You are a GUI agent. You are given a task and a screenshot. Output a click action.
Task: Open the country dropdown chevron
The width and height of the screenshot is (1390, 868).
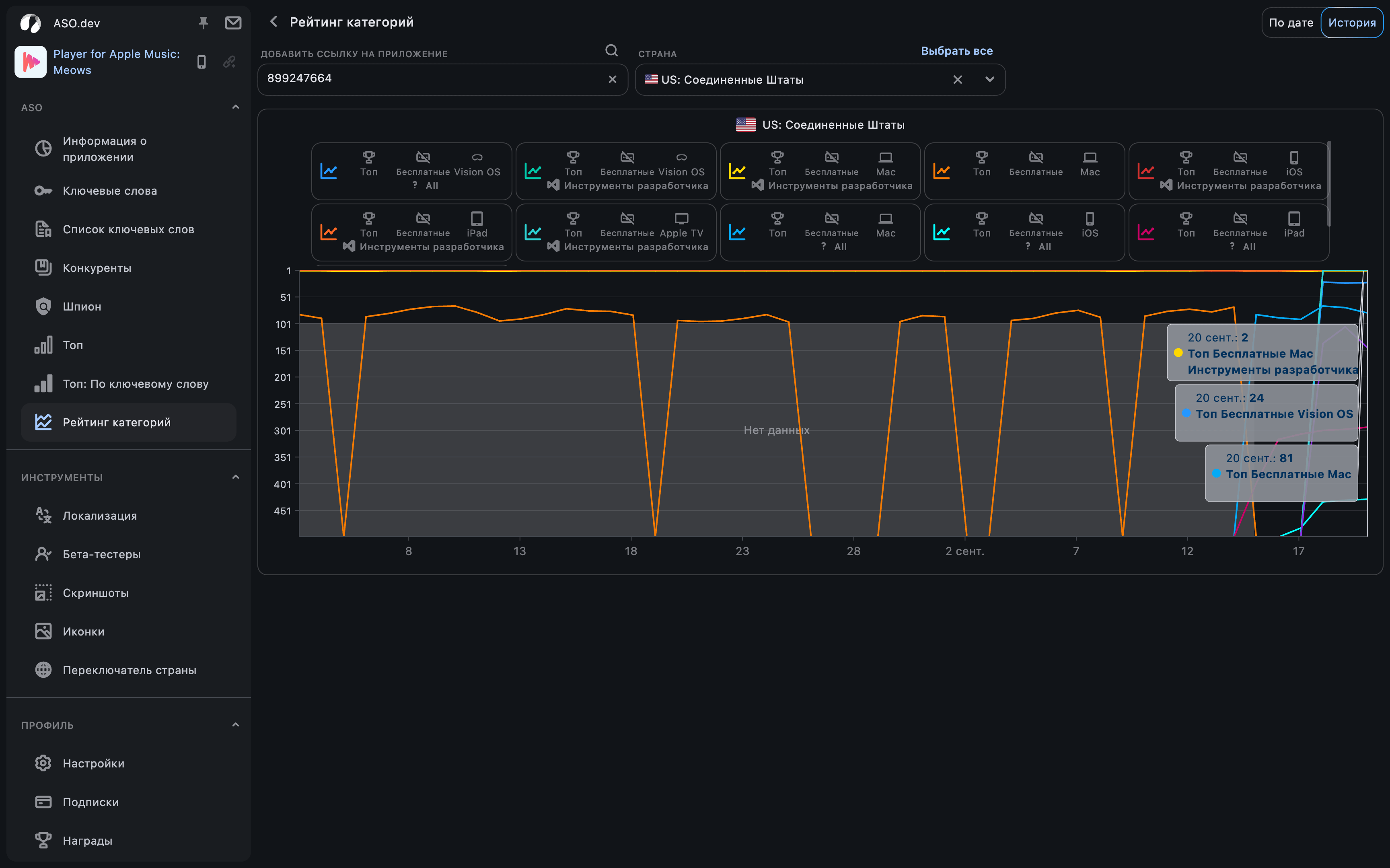(990, 79)
